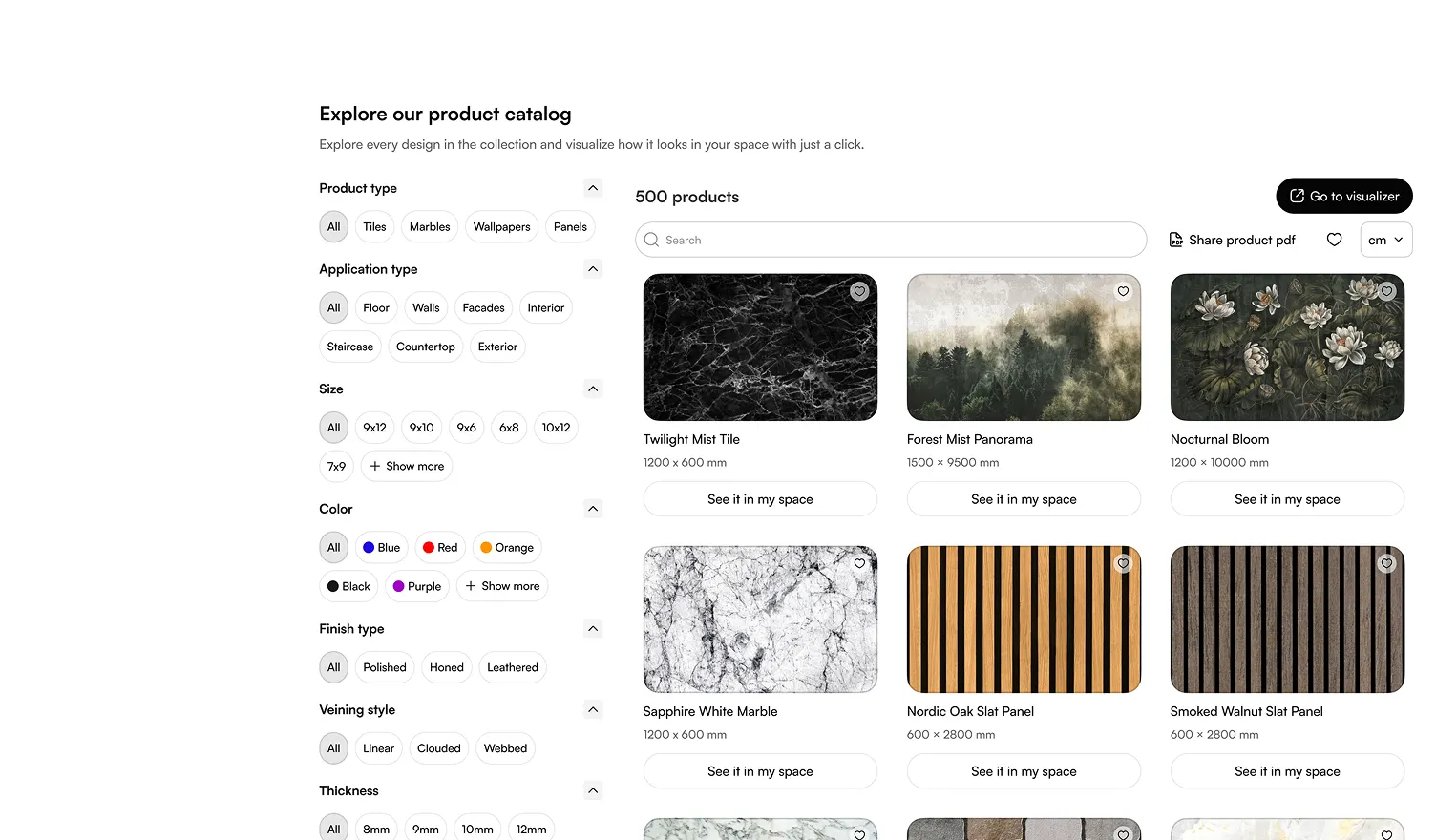
Task: Favorite the Nordic Oak Slat Panel
Action: tap(1123, 564)
